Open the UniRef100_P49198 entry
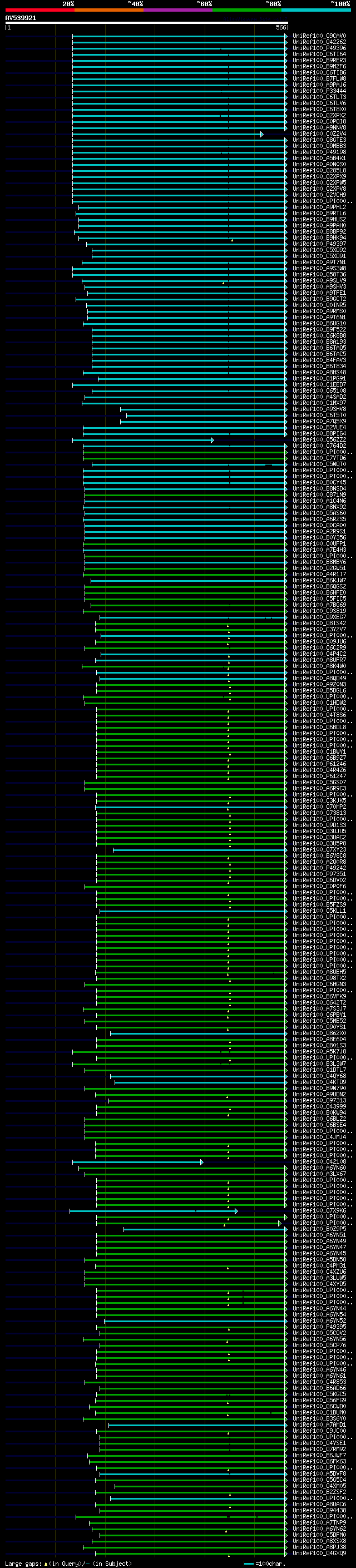The height and width of the screenshot is (1568, 356). point(319,152)
